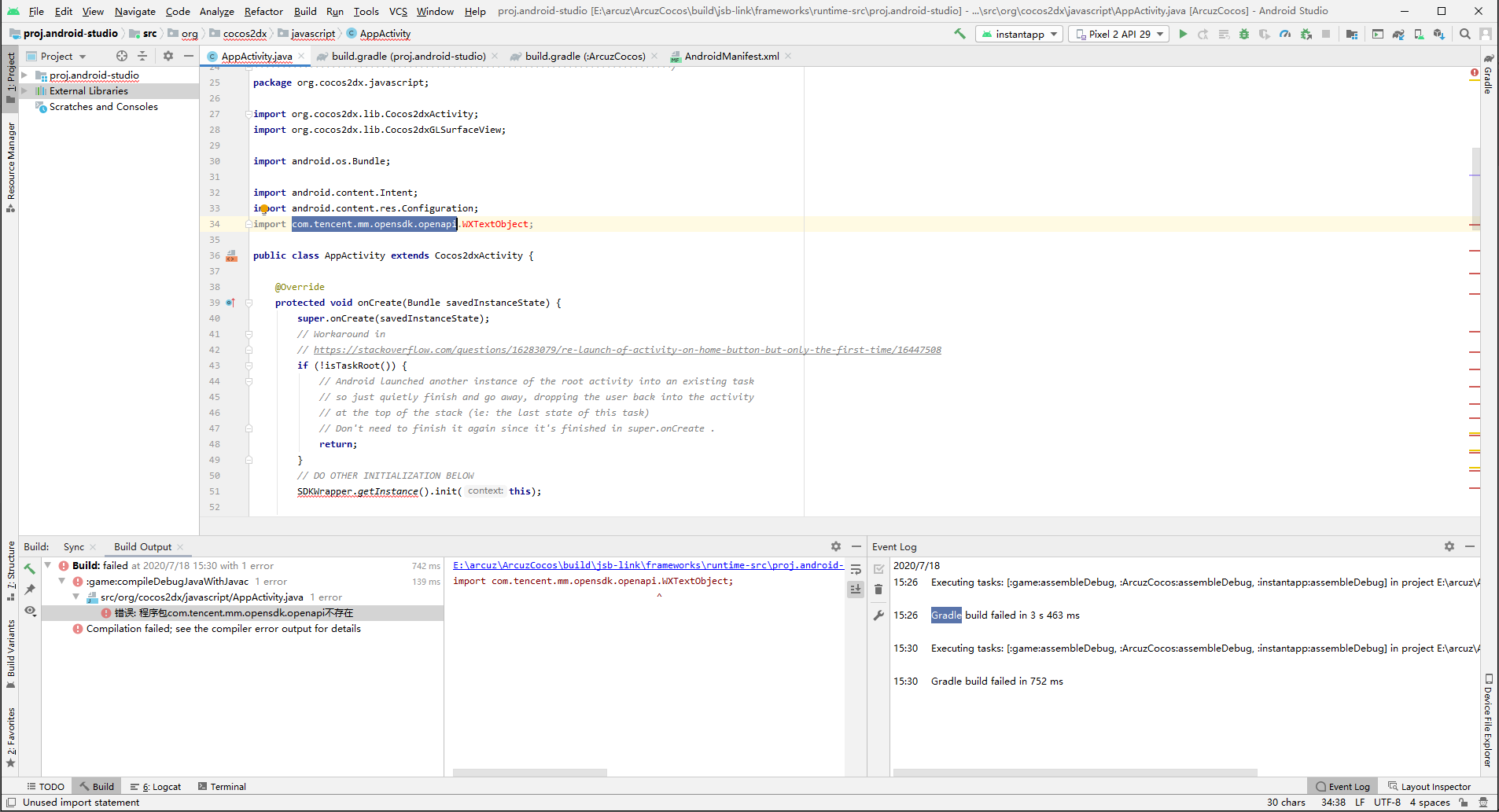
Task: Open Event Log wrench settings
Action: pyautogui.click(x=878, y=615)
